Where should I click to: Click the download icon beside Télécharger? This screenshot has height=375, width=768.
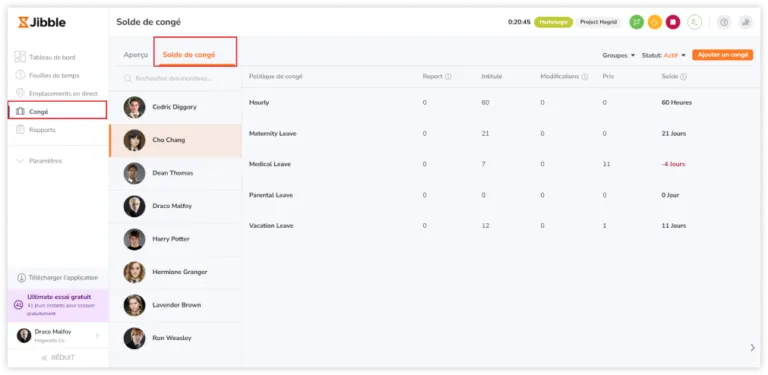pos(21,278)
